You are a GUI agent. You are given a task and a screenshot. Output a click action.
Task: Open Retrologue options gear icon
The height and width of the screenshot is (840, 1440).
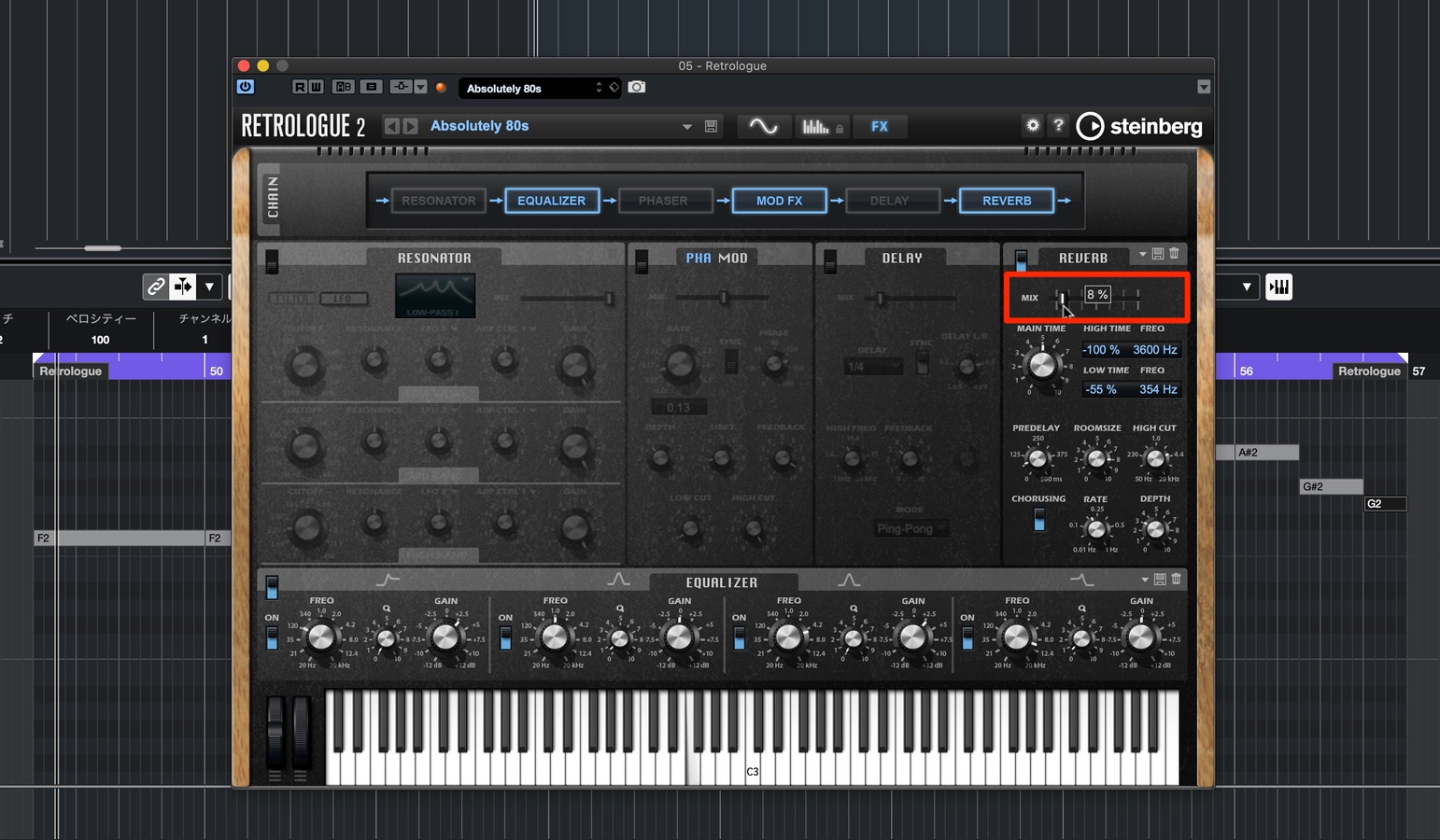[1033, 125]
